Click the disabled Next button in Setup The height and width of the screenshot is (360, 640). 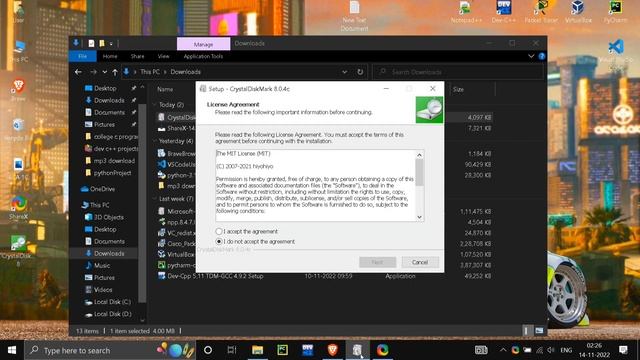378,262
